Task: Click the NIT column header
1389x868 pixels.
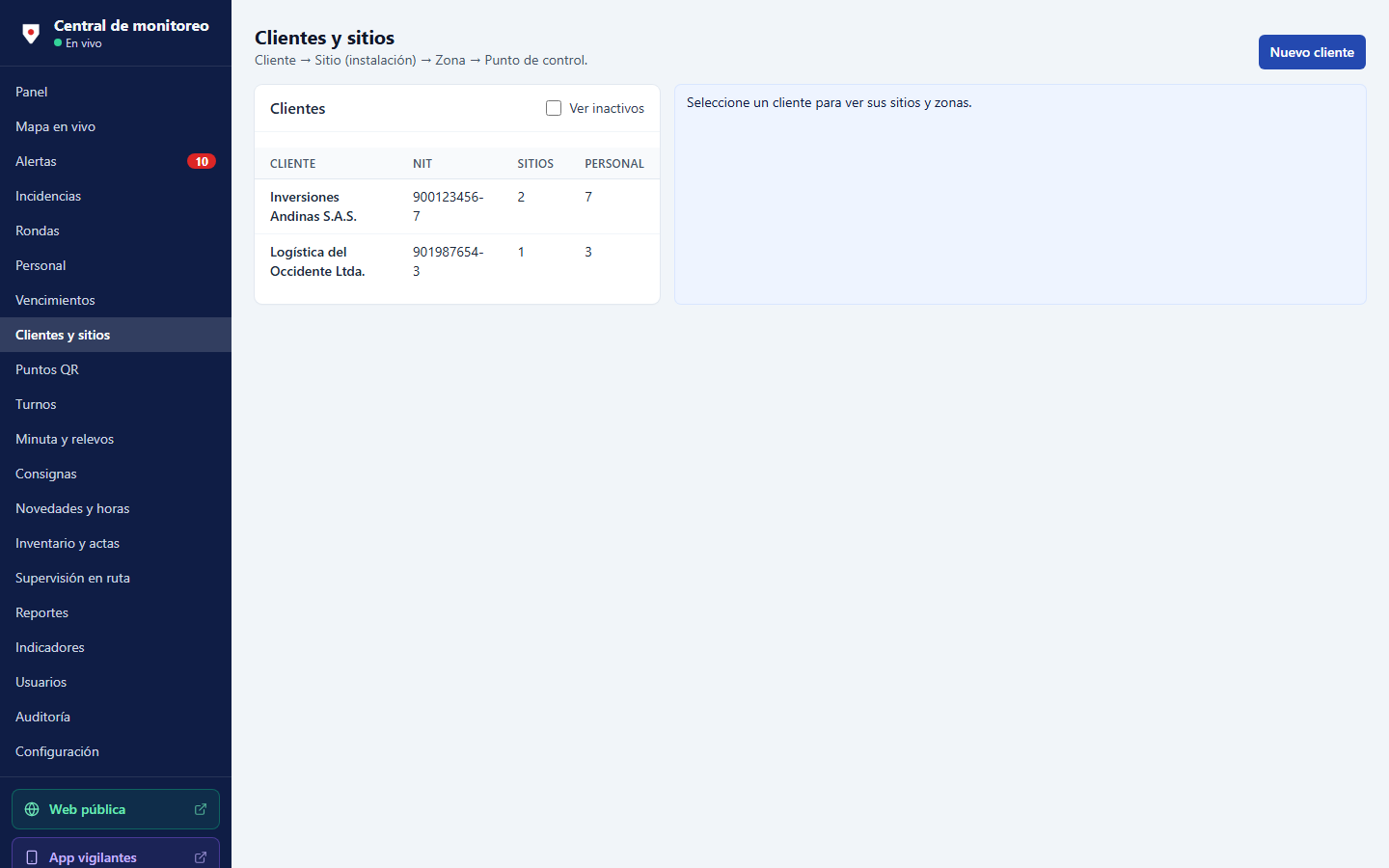Action: [422, 164]
